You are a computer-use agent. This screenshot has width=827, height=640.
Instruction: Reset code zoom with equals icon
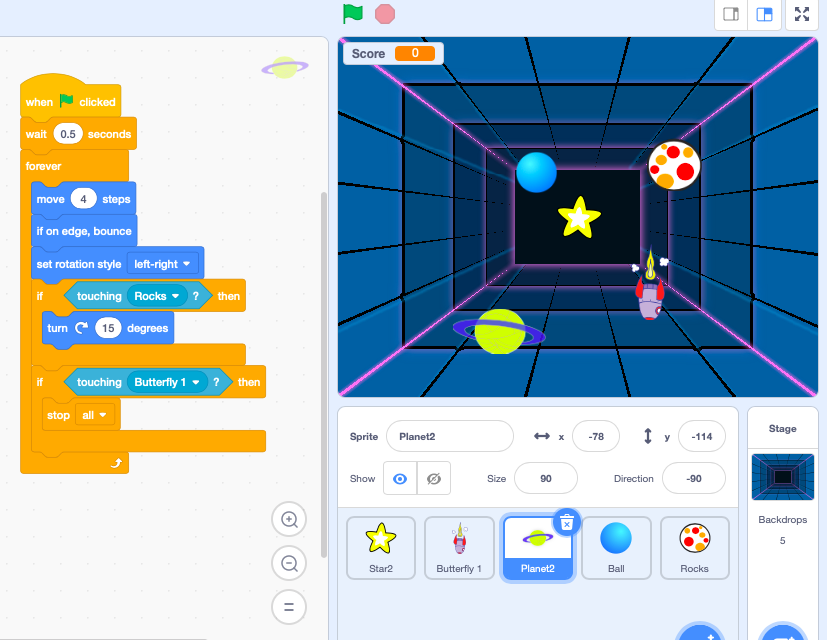289,607
